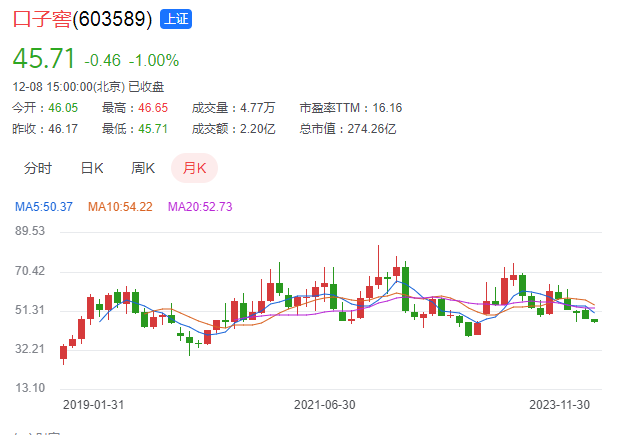Click the percent change -1.00%

pos(154,61)
